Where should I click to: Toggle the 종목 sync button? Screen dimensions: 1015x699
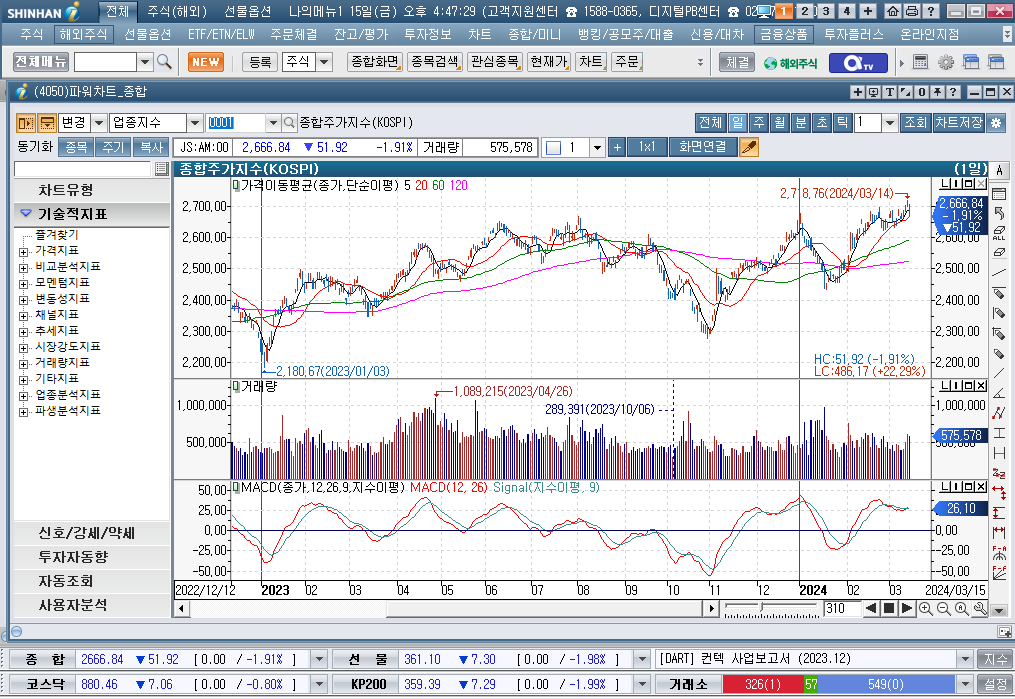pos(76,148)
